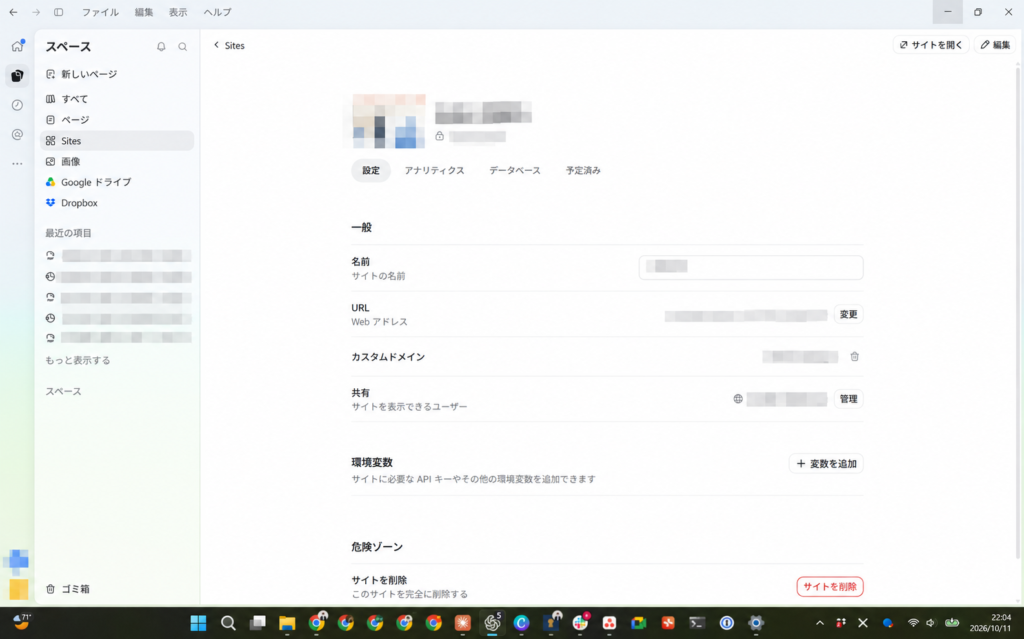
Task: Open Wi-Fi network tray icon
Action: click(913, 623)
